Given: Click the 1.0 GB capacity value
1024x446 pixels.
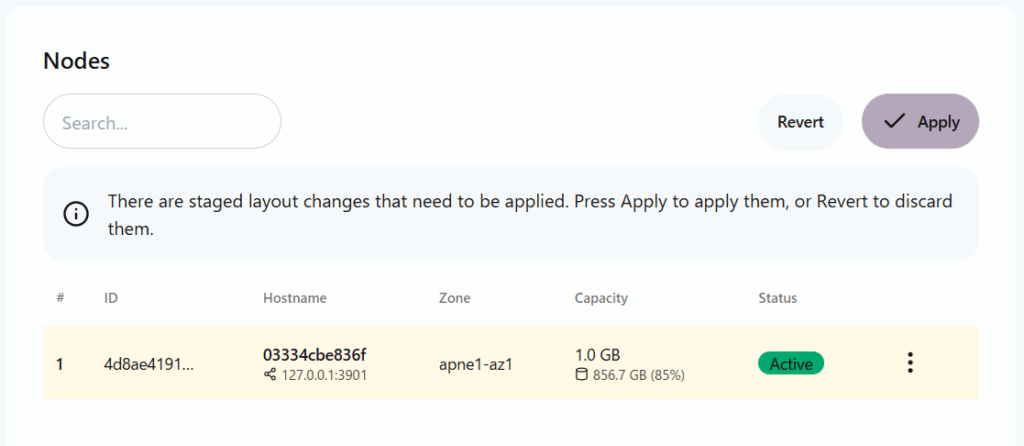Looking at the screenshot, I should coord(597,354).
